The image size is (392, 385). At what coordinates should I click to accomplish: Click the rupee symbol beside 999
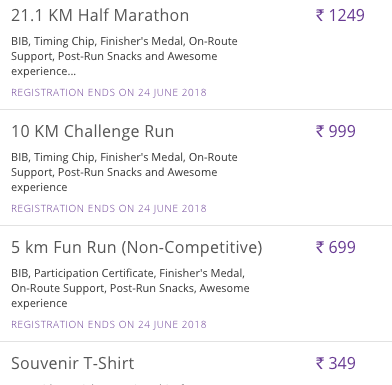pos(320,131)
